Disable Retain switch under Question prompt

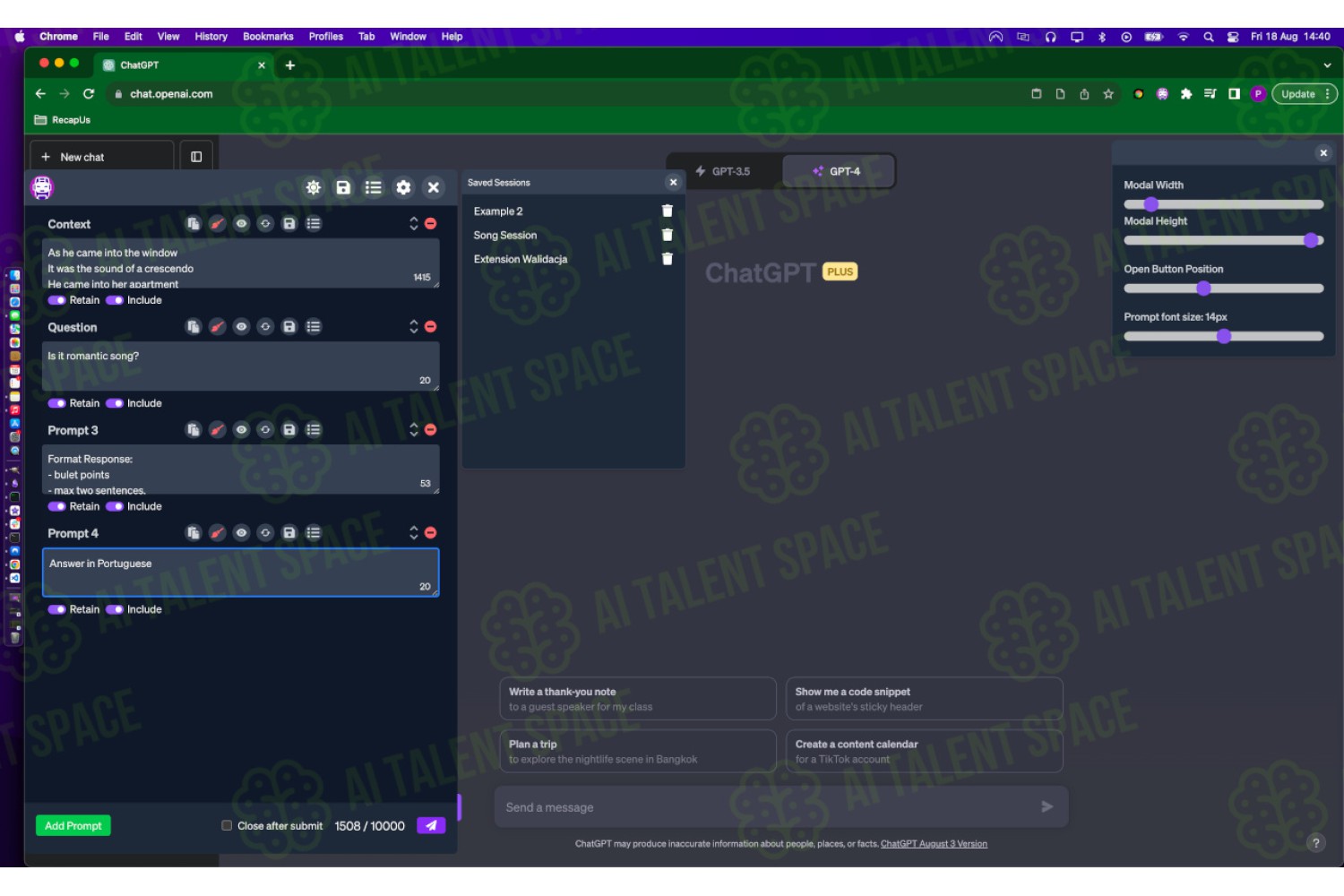[56, 403]
